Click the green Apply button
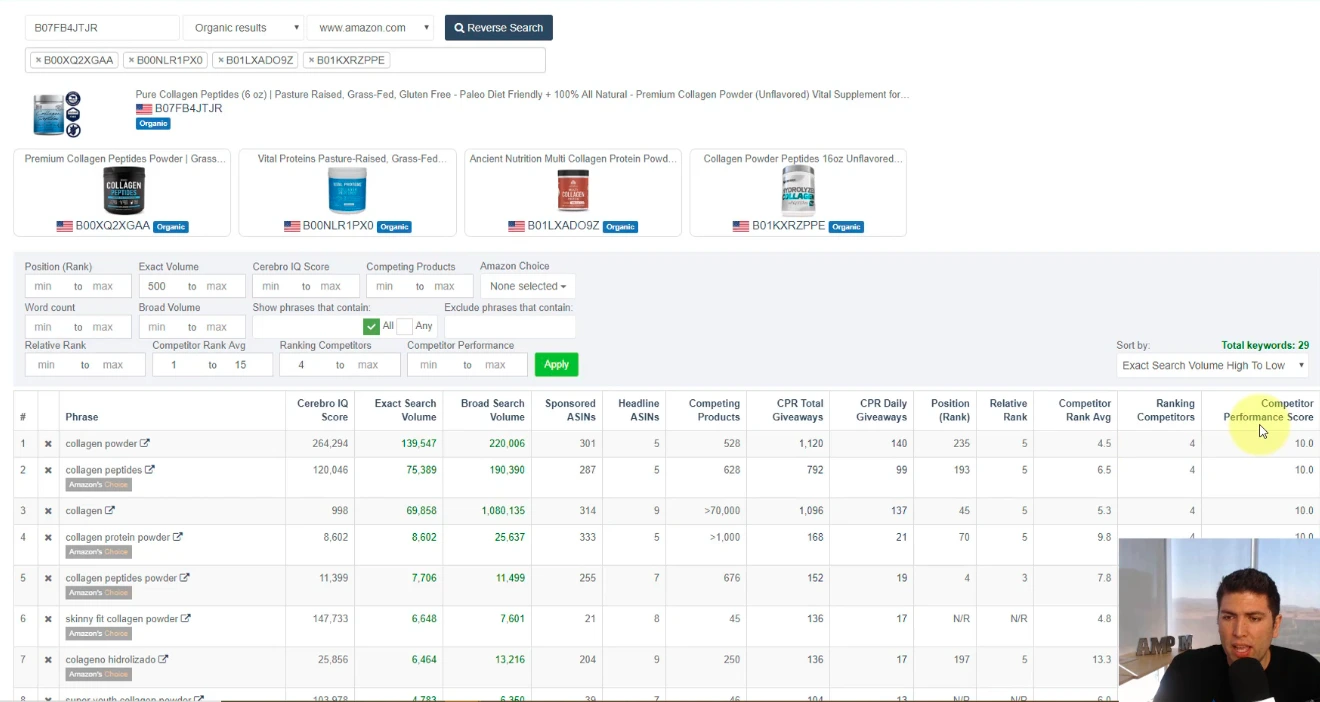Image resolution: width=1320 pixels, height=702 pixels. pyautogui.click(x=556, y=364)
